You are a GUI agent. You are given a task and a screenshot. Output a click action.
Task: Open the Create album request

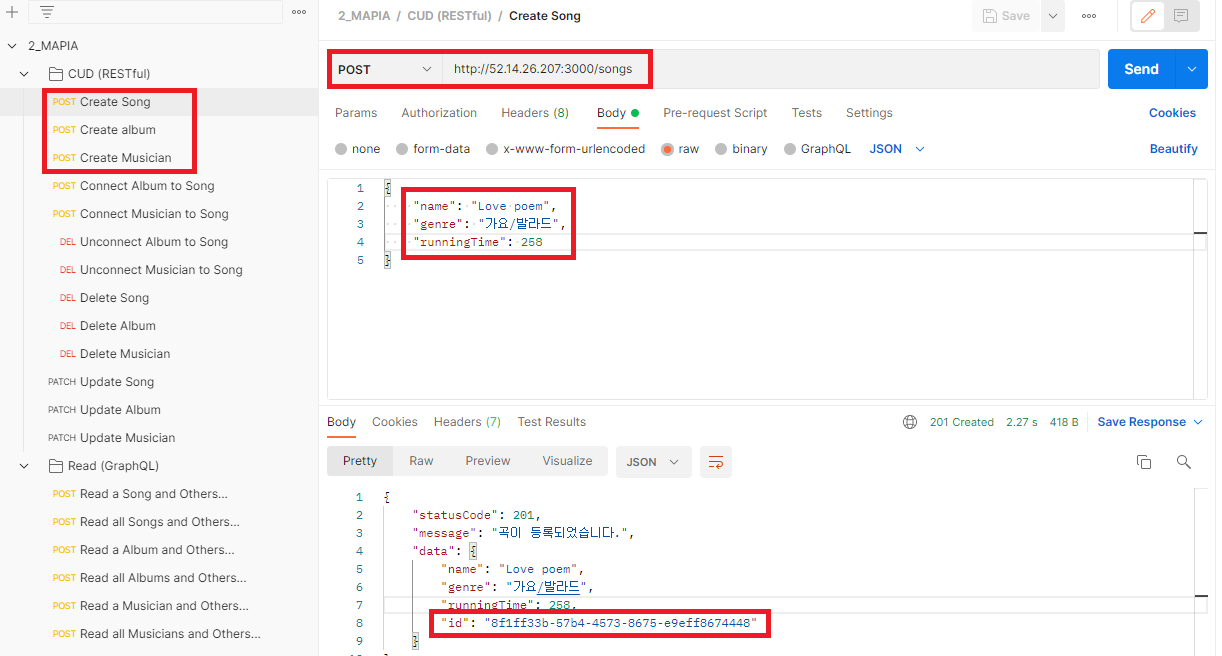pyautogui.click(x=118, y=130)
